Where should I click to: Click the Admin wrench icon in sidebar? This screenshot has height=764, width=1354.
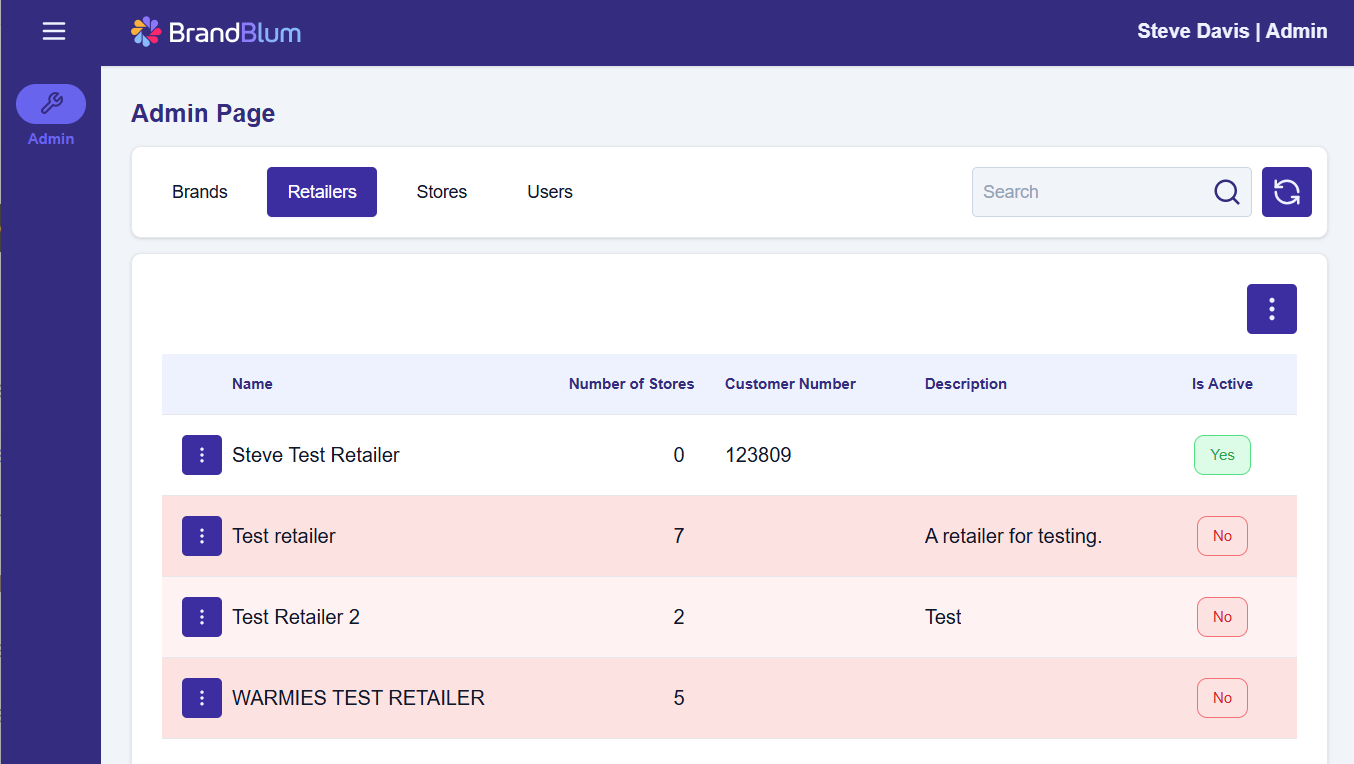51,104
